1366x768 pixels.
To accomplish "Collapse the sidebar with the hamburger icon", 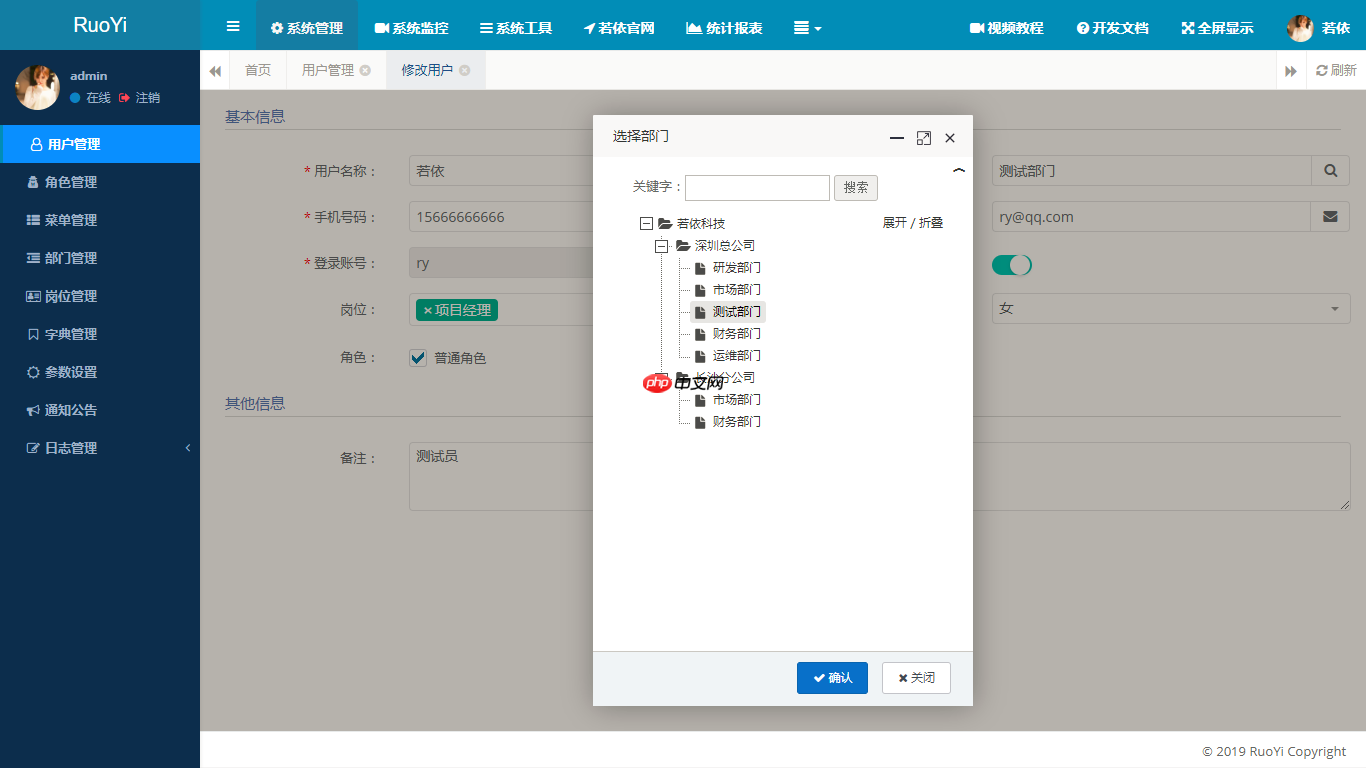I will pos(232,26).
